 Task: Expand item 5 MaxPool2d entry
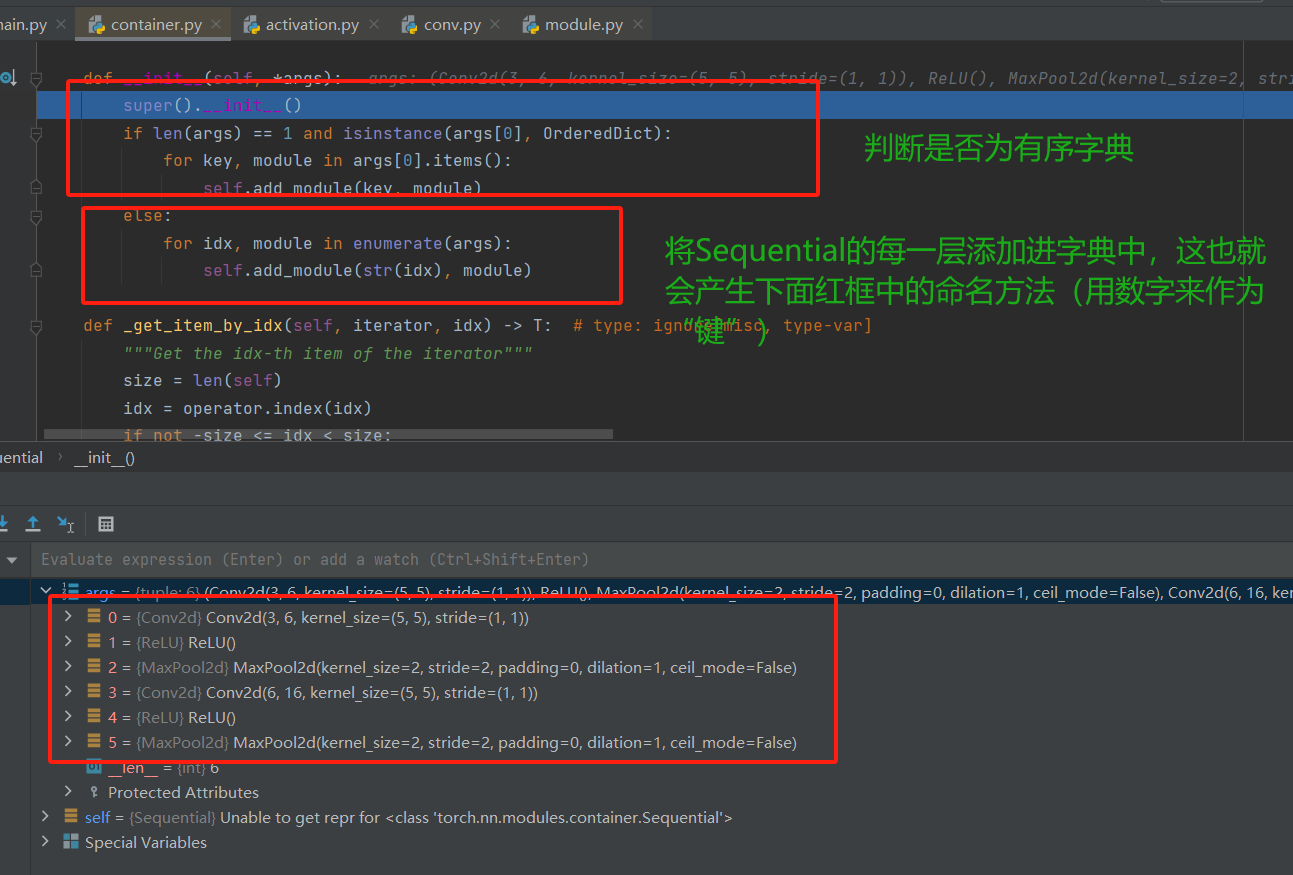click(x=68, y=742)
